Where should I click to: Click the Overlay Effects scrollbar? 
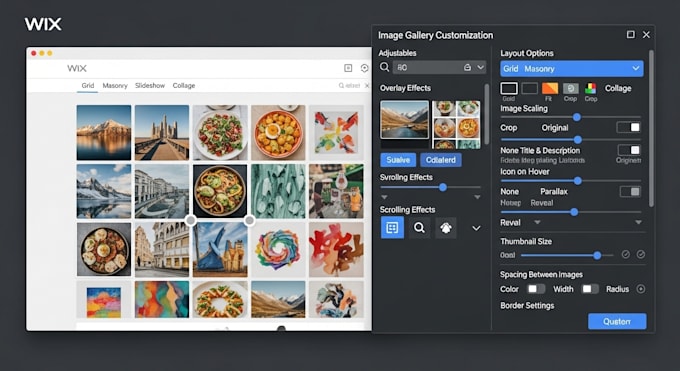[x=487, y=114]
